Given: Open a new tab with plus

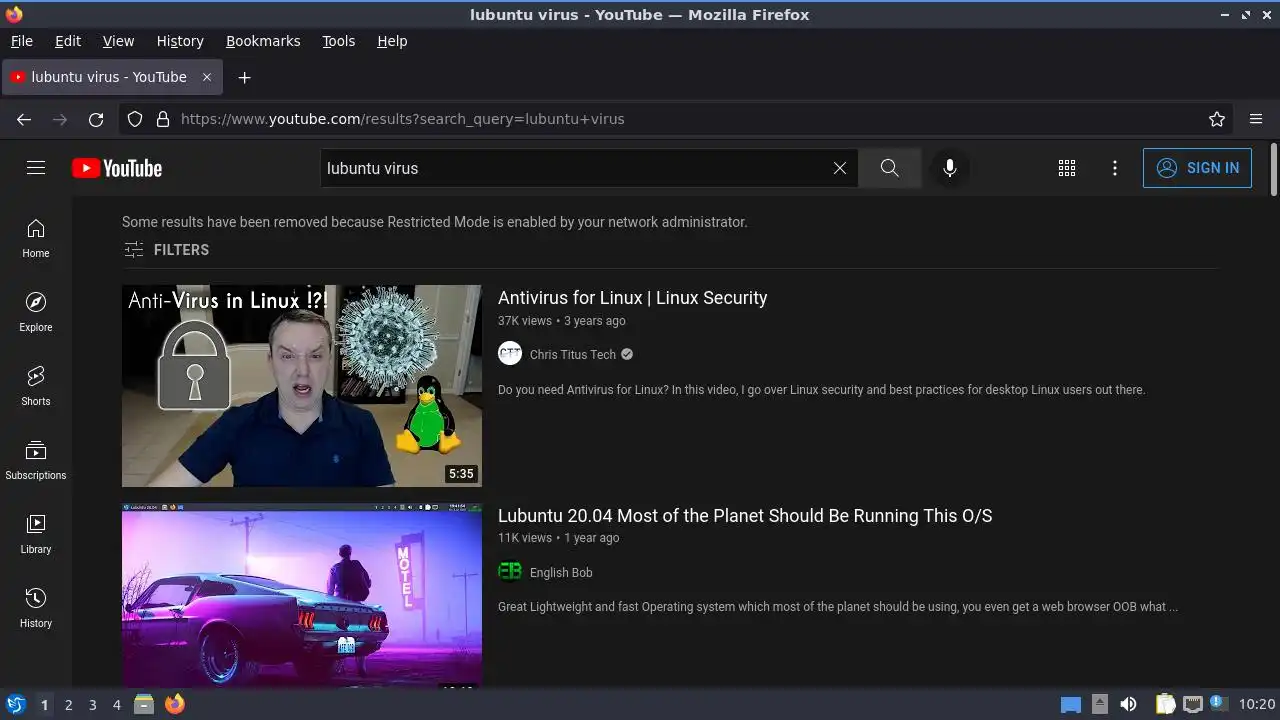Looking at the screenshot, I should point(244,77).
